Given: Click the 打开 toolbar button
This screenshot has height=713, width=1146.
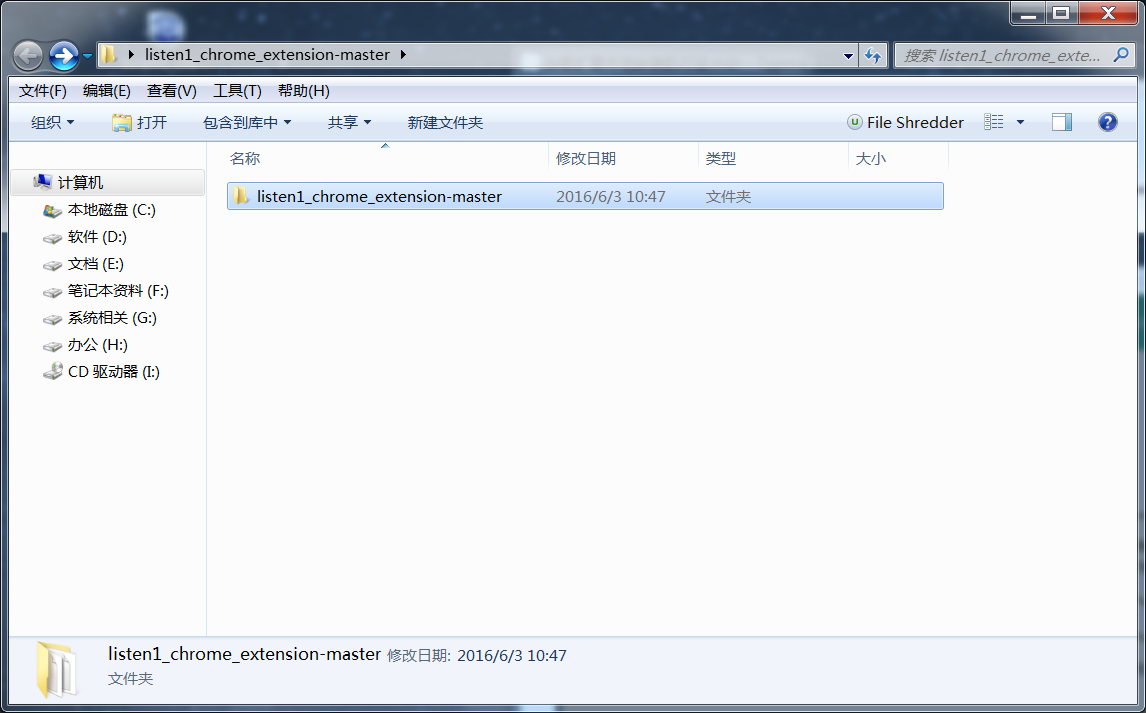Looking at the screenshot, I should pos(140,122).
